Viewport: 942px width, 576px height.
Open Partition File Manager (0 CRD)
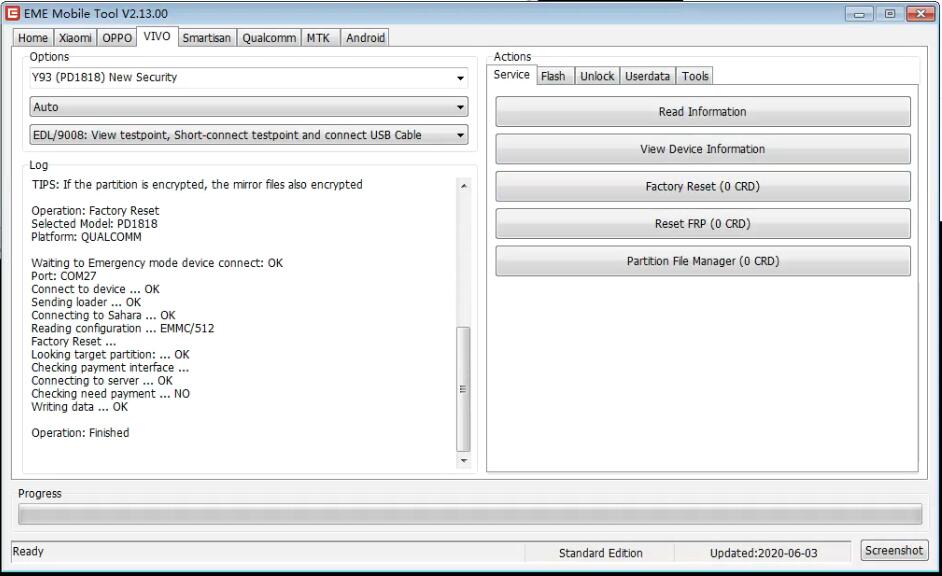tap(702, 261)
